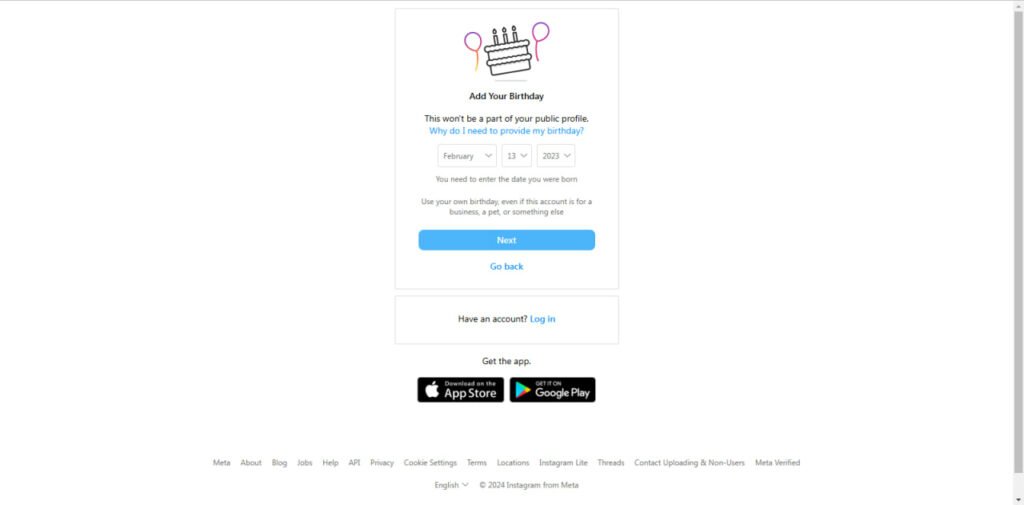Open the Instagram Lite footer link

pyautogui.click(x=563, y=463)
